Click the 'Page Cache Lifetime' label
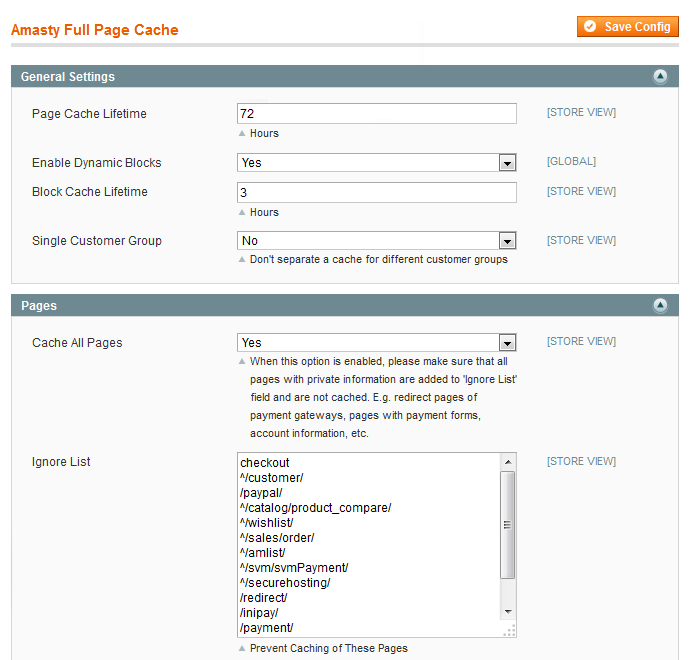Screen dimensions: 692x660 pyautogui.click(x=89, y=113)
